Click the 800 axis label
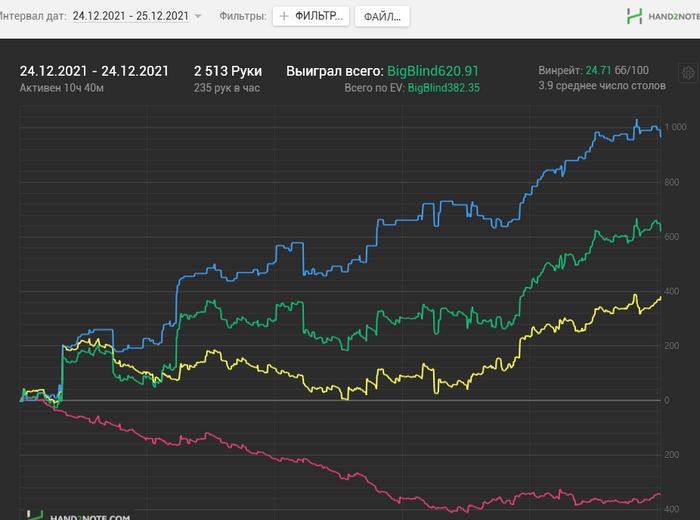 [x=671, y=182]
